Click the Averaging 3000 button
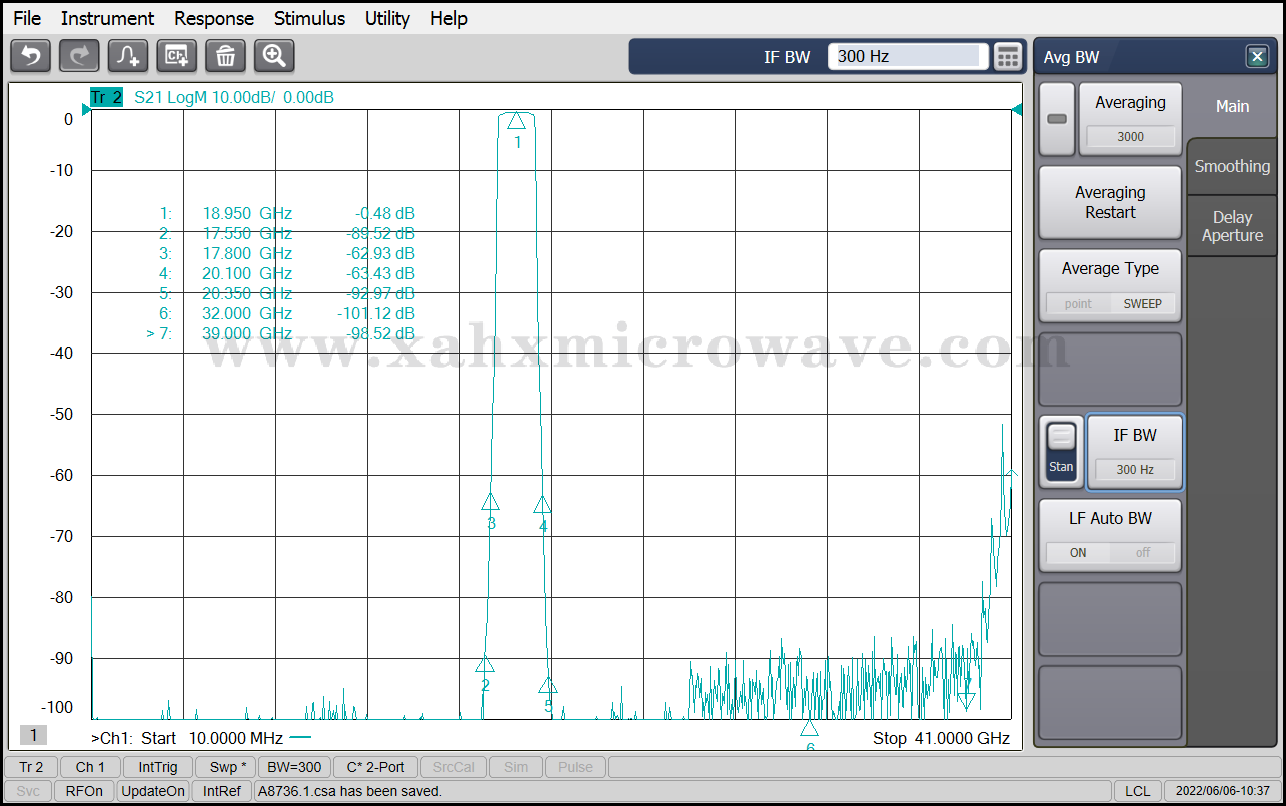This screenshot has width=1286, height=806. pos(1130,119)
